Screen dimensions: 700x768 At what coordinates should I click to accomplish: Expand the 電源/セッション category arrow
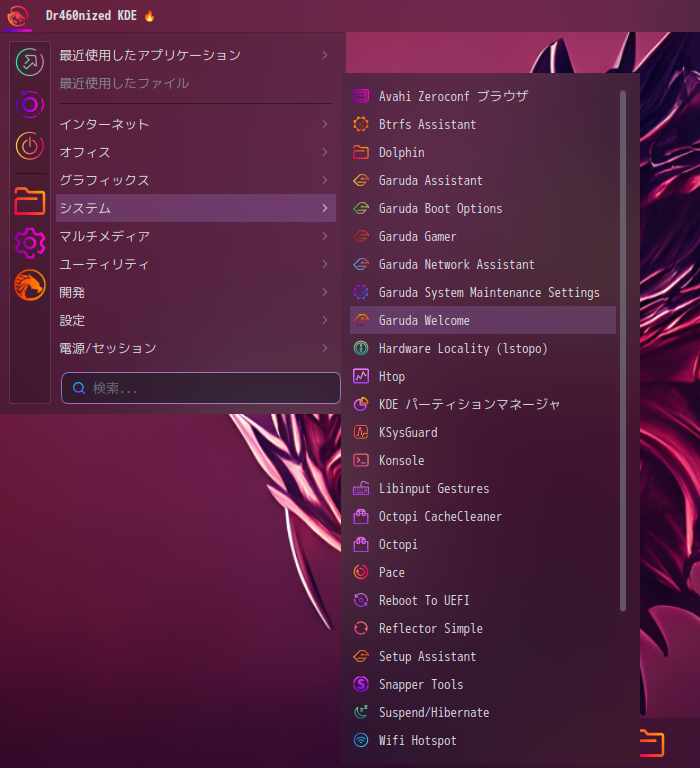pos(325,348)
